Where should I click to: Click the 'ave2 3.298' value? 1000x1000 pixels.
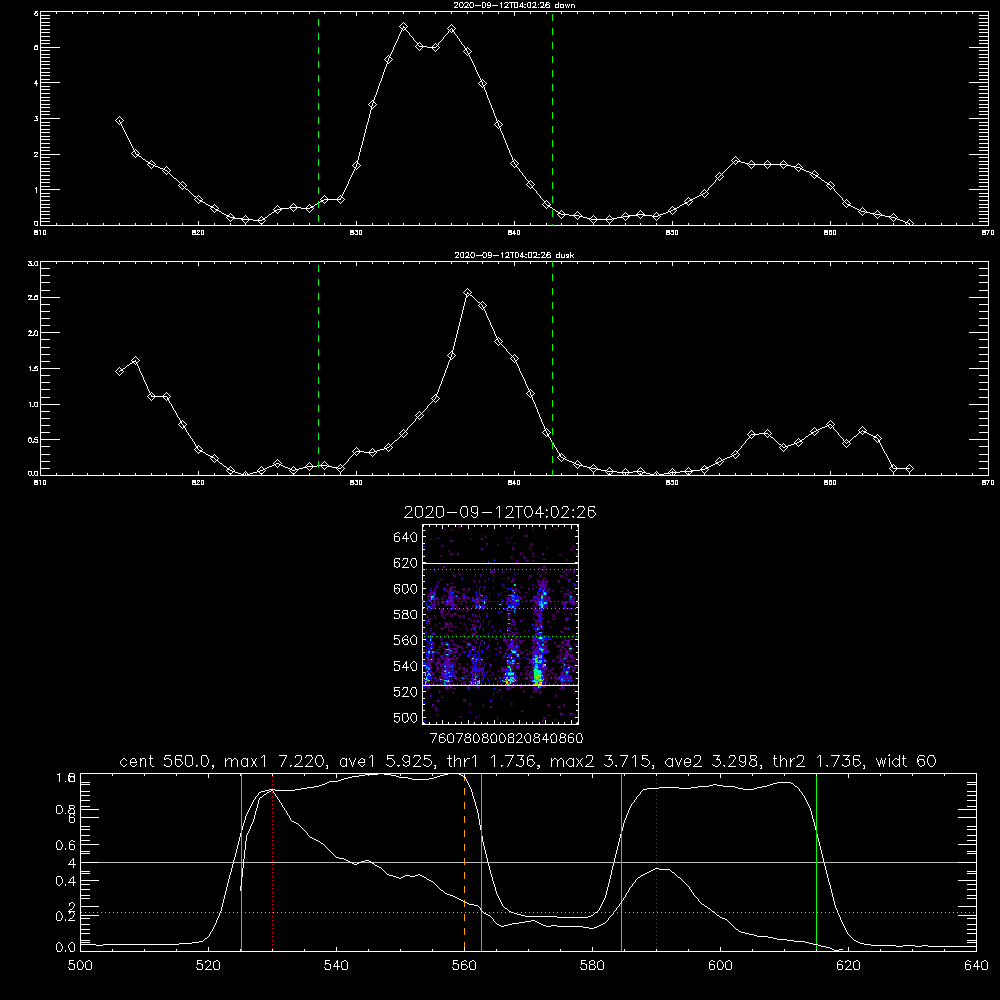(x=712, y=761)
